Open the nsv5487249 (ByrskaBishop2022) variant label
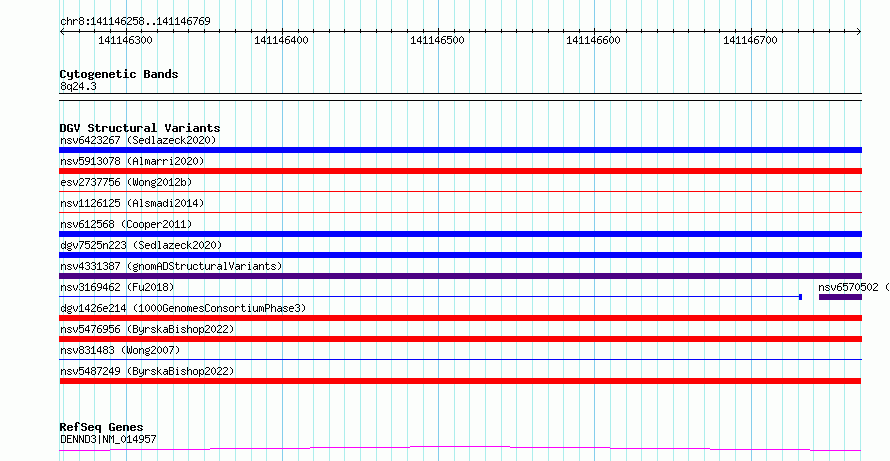 tap(147, 371)
